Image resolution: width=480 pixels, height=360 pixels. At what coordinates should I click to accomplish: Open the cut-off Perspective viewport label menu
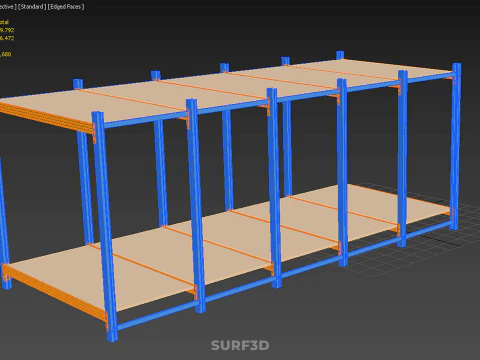(8, 7)
